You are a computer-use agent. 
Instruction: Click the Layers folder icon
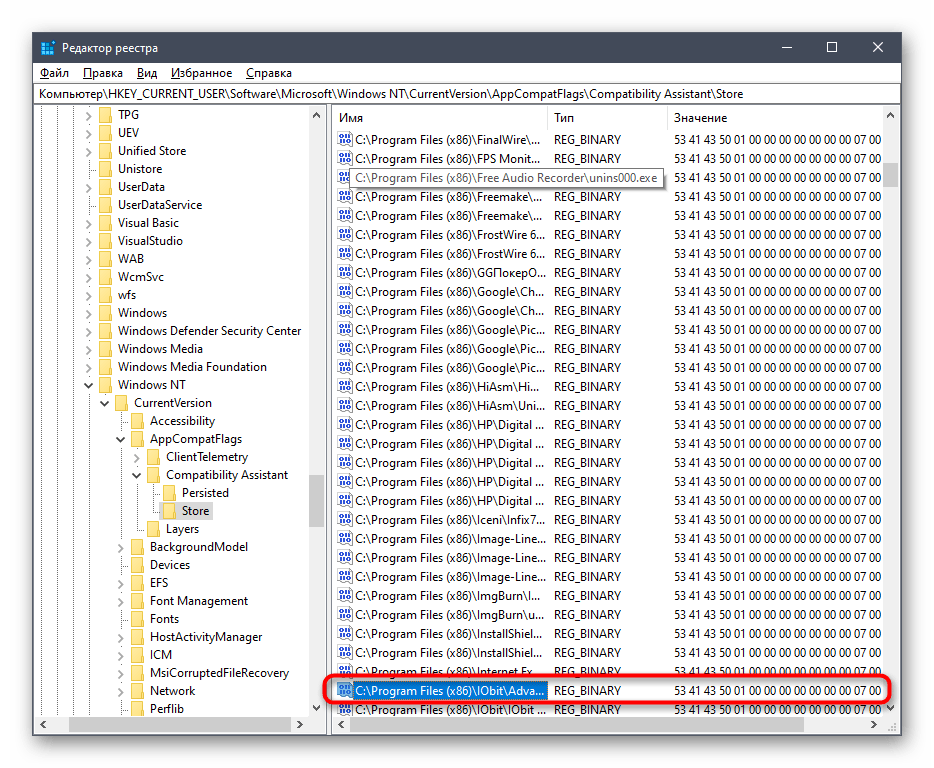click(x=153, y=529)
